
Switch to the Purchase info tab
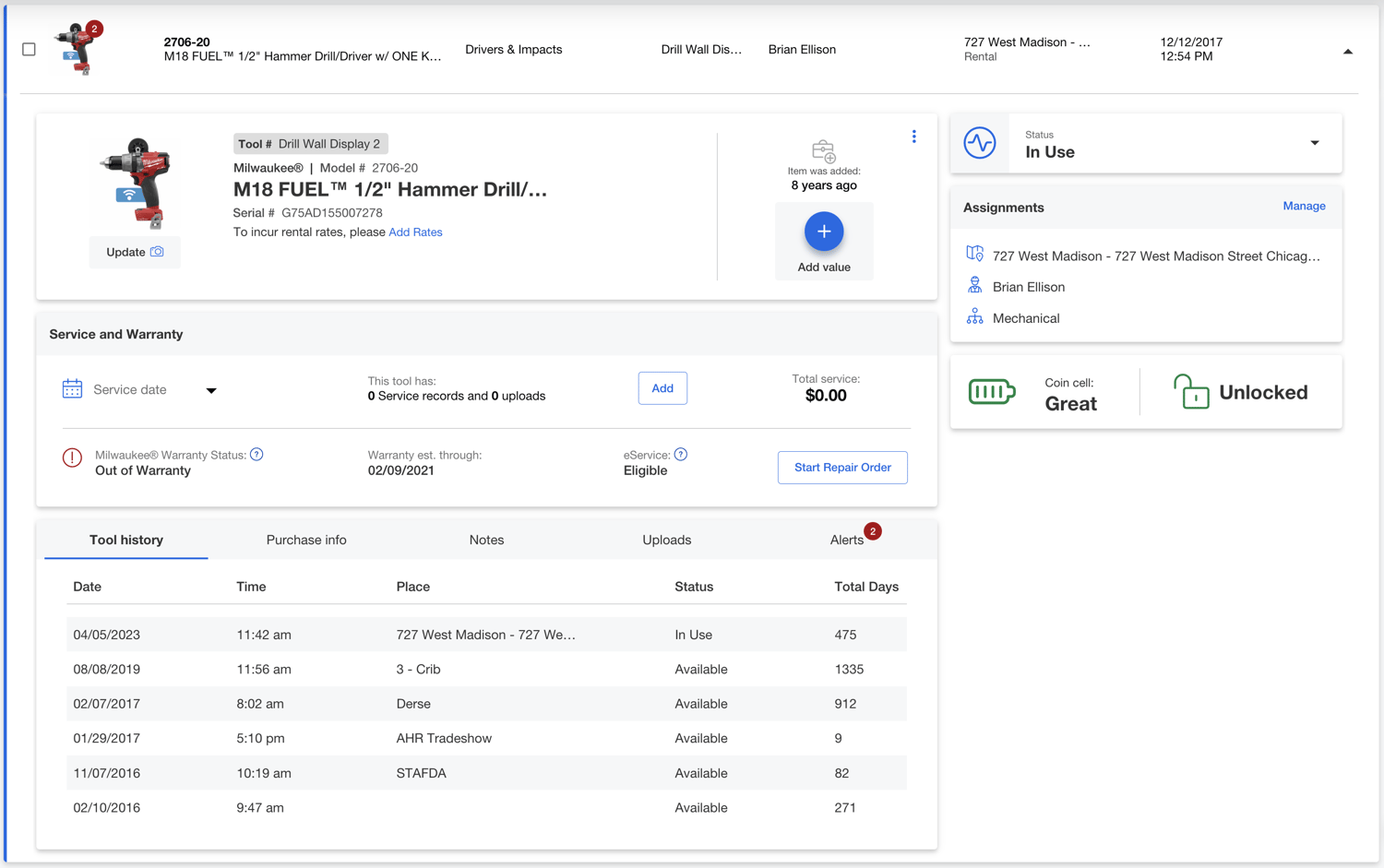[x=305, y=540]
